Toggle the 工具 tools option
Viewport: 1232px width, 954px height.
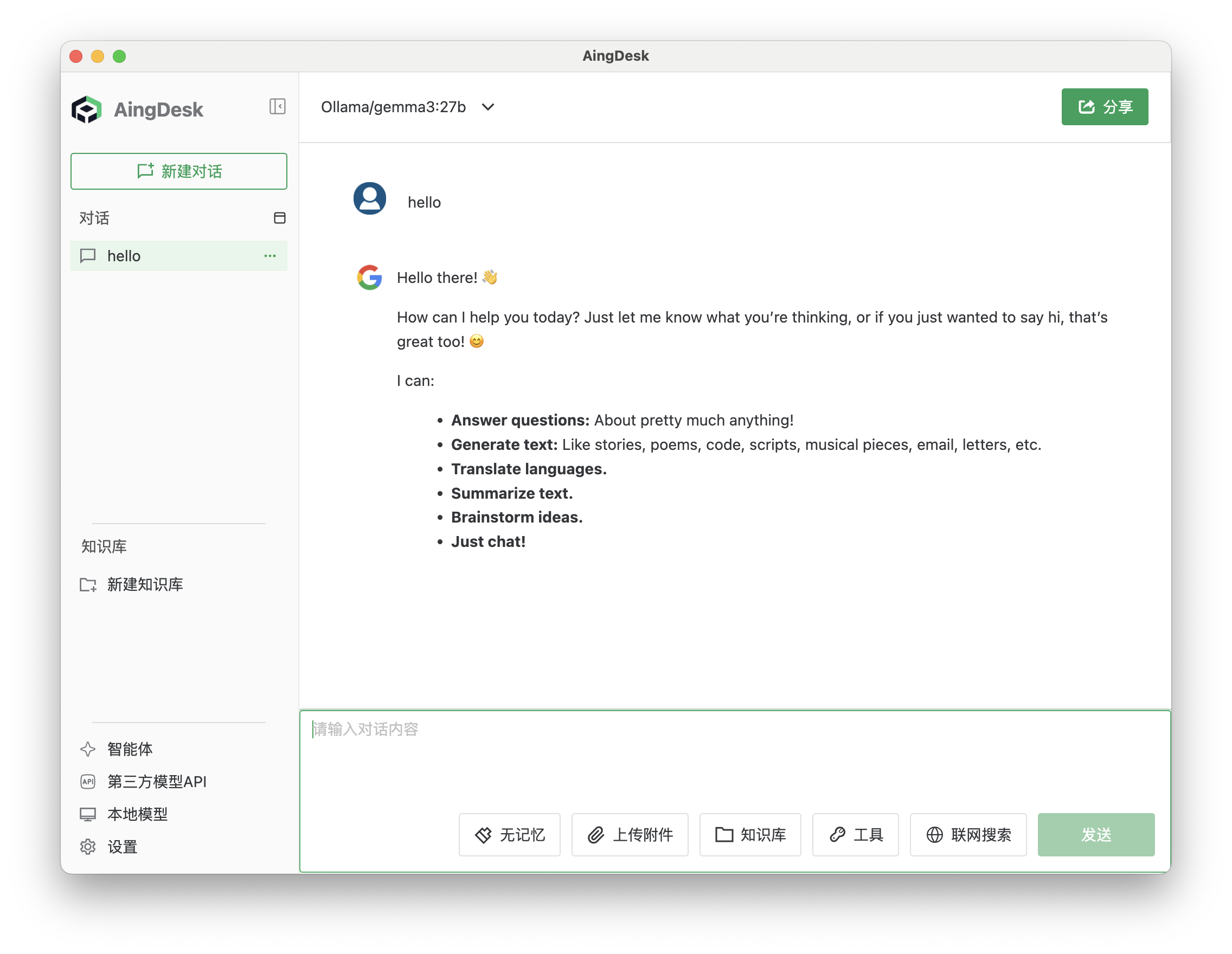click(855, 834)
